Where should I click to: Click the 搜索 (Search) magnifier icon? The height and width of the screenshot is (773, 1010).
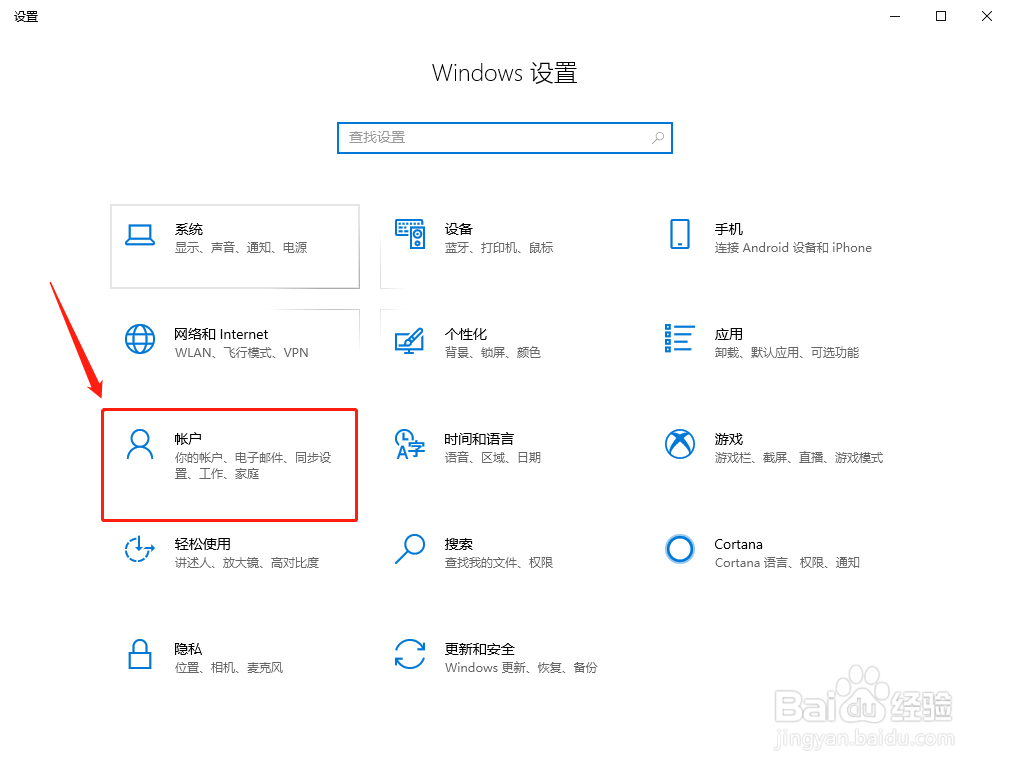point(410,550)
